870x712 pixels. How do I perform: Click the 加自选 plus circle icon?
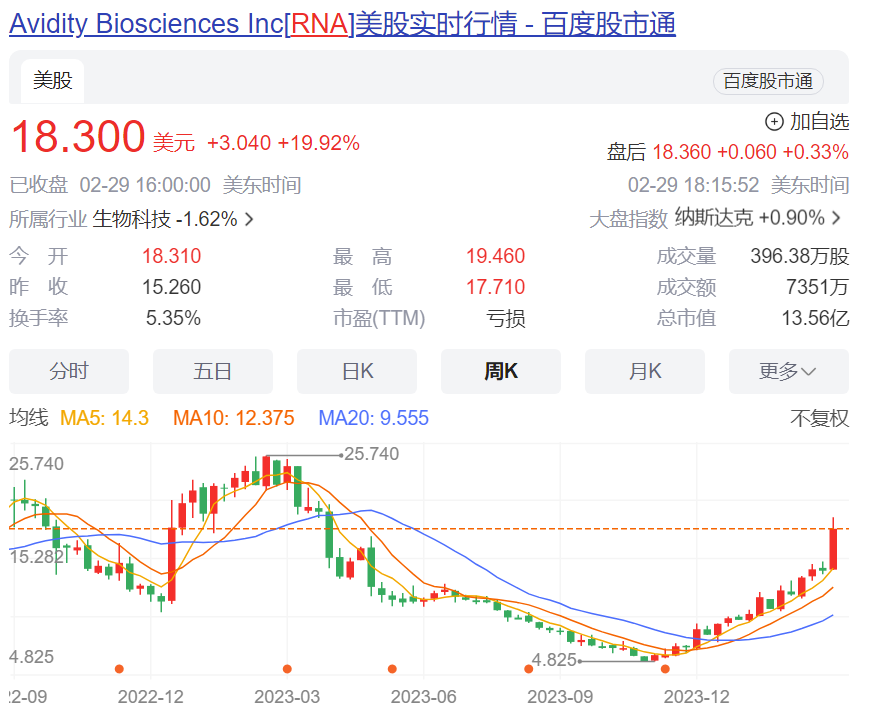(774, 122)
